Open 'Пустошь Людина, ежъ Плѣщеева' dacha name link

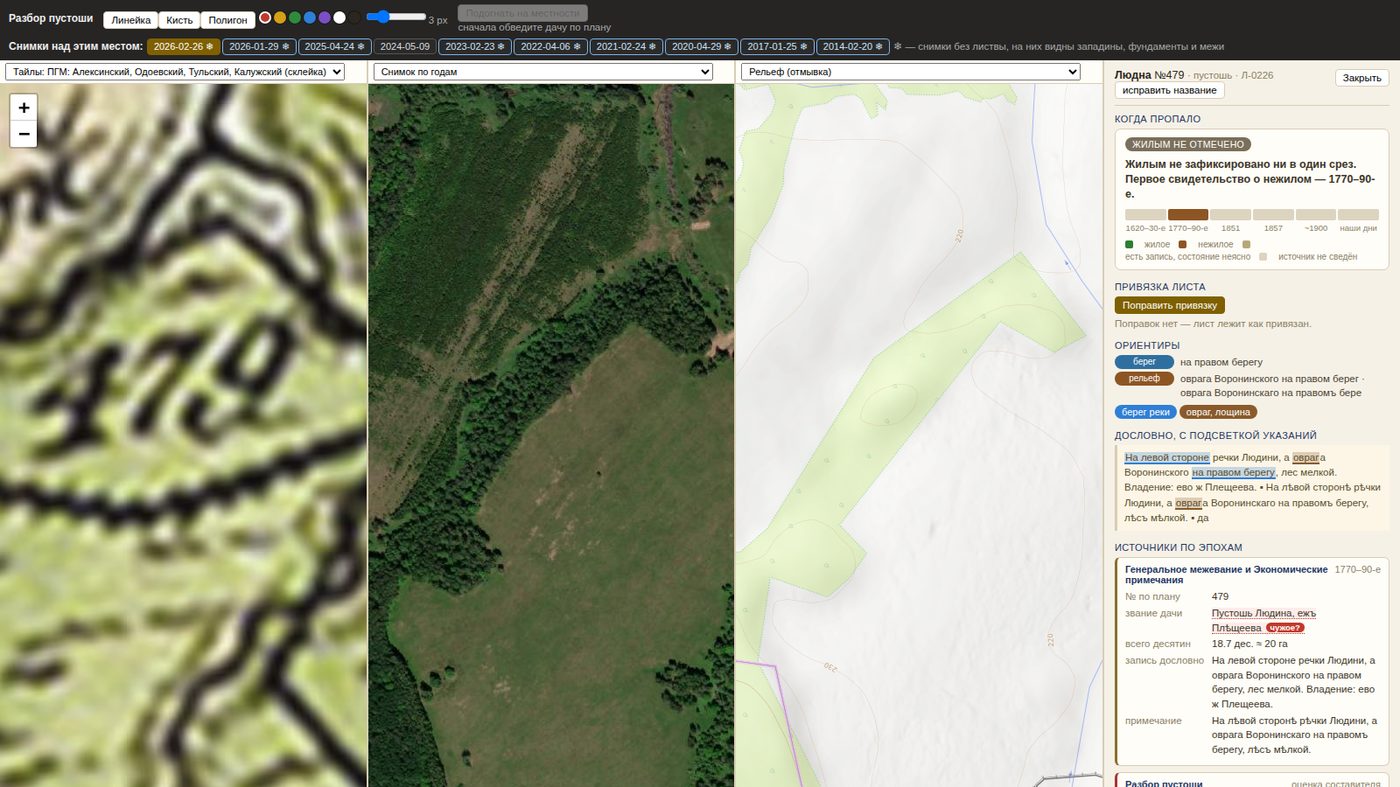1263,620
